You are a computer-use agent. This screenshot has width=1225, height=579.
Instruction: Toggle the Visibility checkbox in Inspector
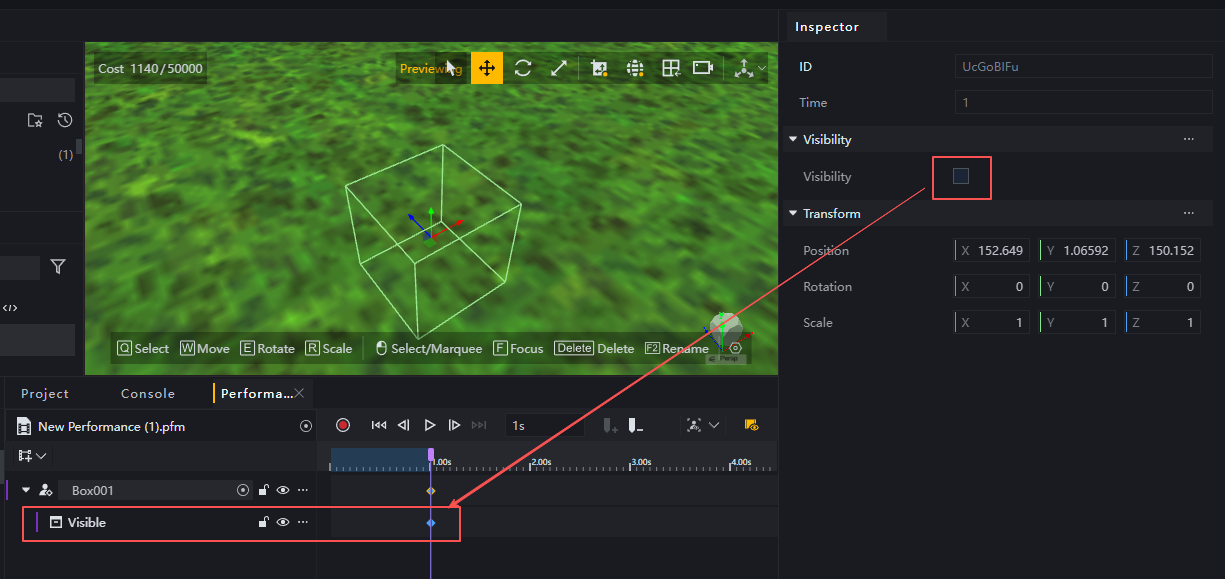tap(961, 177)
